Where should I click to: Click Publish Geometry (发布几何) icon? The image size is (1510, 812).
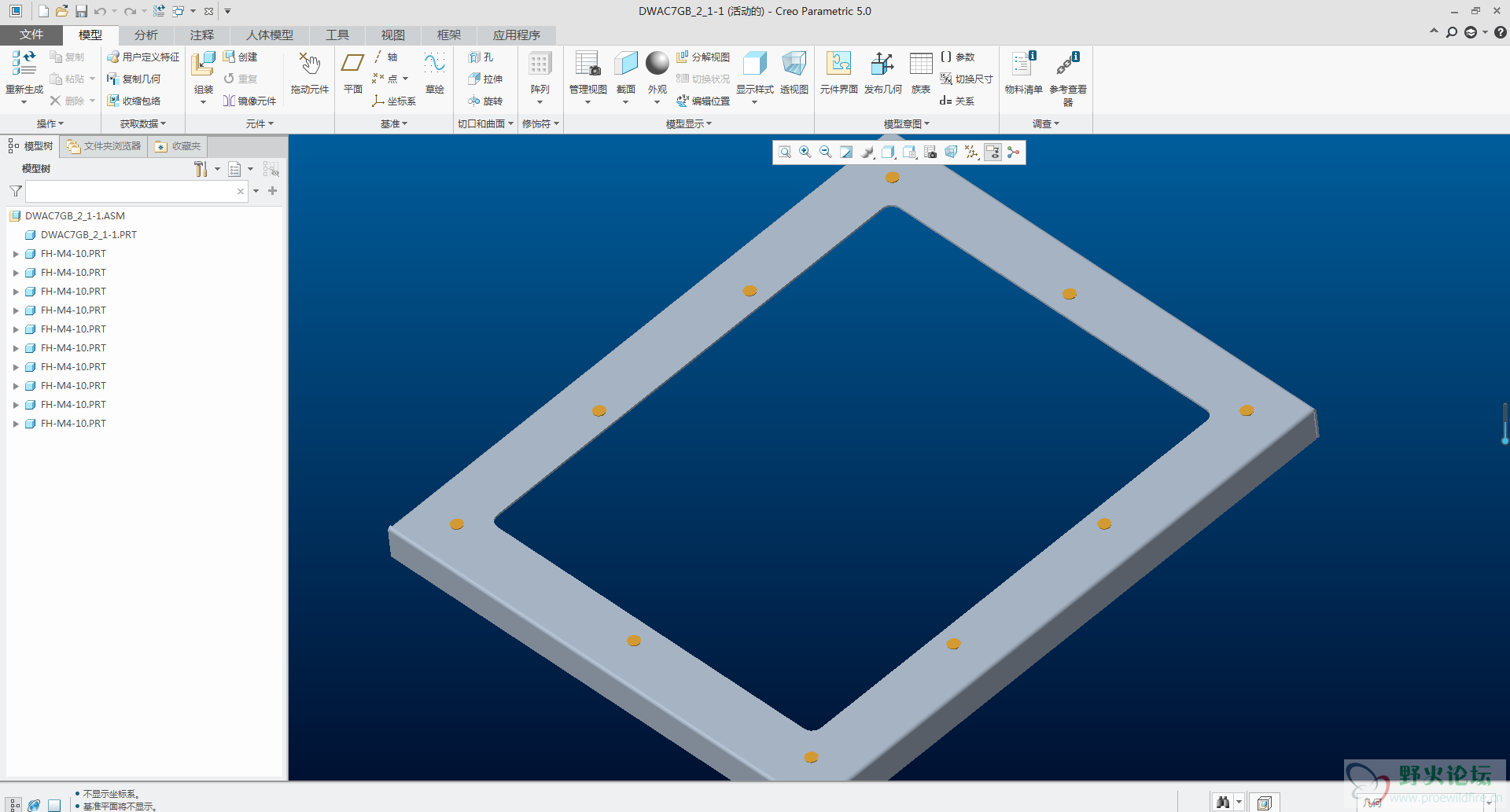point(882,64)
